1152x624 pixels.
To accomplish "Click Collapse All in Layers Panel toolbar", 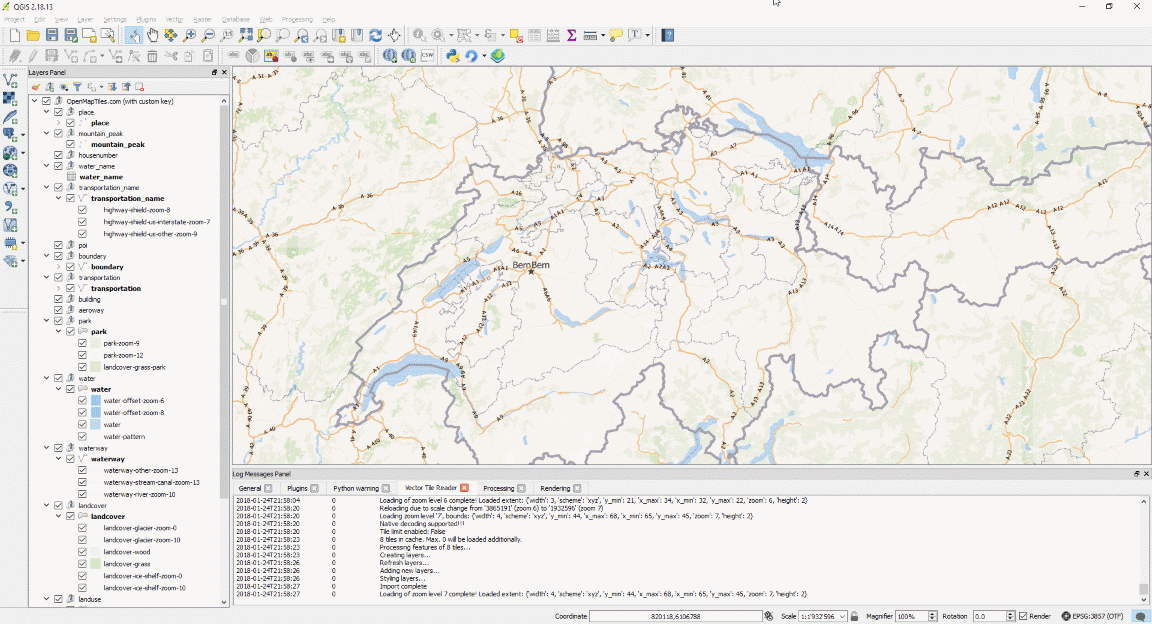I will click(x=126, y=87).
